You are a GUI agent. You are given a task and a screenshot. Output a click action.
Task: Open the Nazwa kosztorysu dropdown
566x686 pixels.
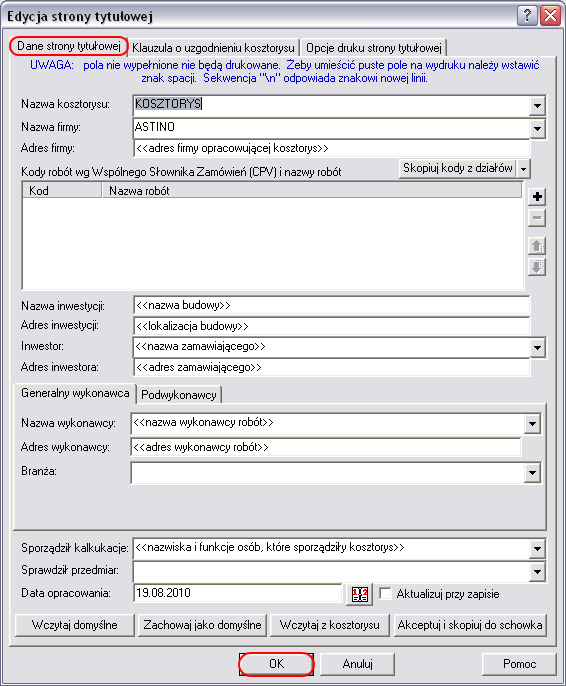click(x=537, y=105)
